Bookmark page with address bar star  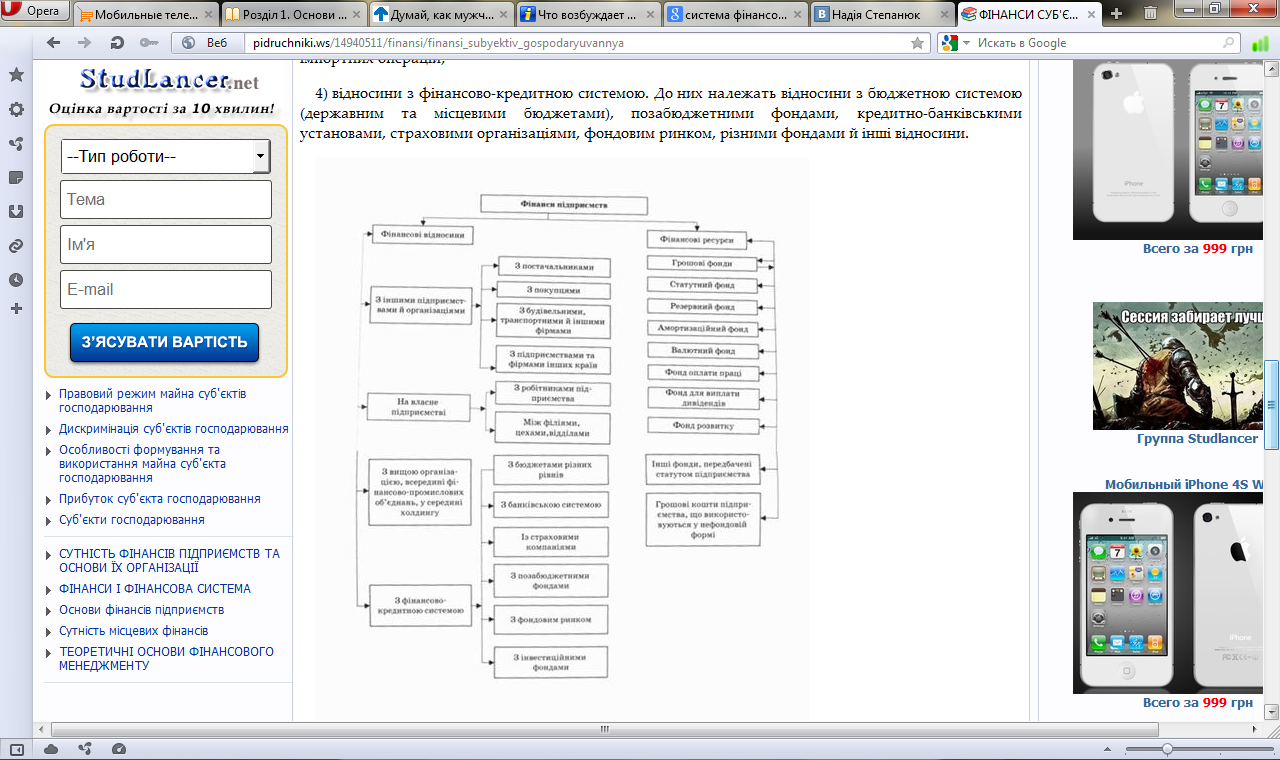point(917,43)
